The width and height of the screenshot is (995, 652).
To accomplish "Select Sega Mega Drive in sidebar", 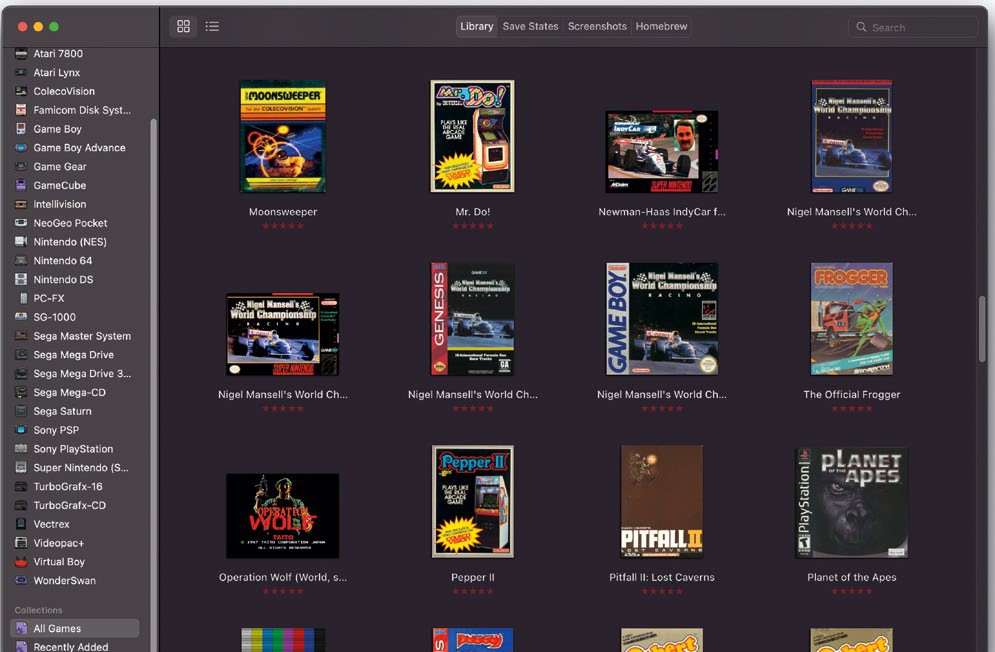I will (x=75, y=355).
